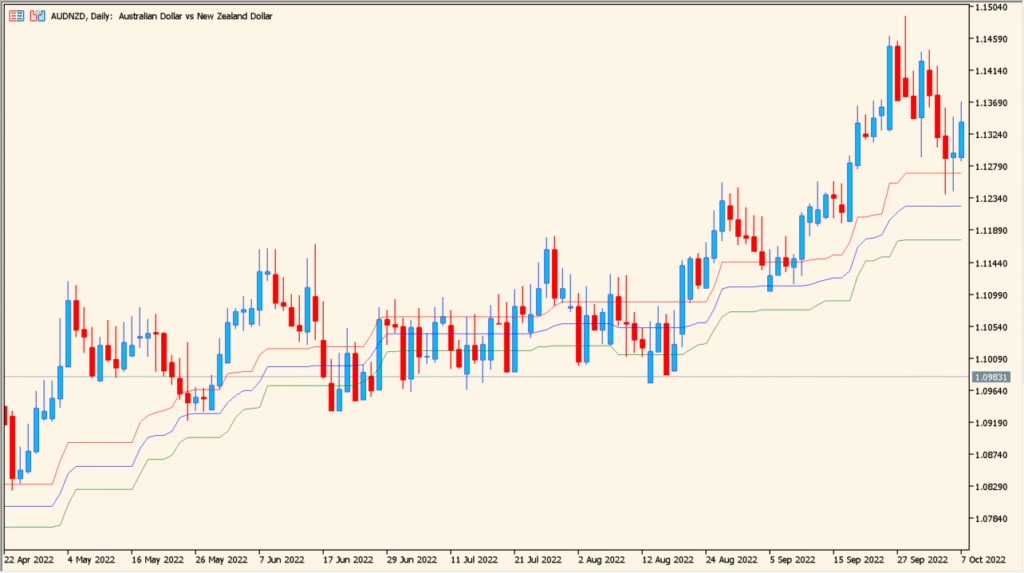Click the 4 May 2022 date label
1024x573 pixels.
tap(91, 560)
